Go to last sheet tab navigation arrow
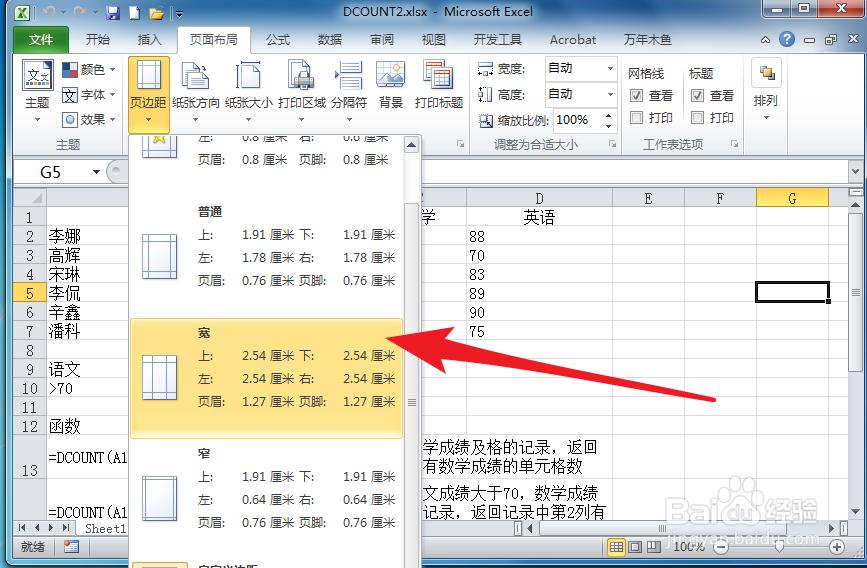 tap(66, 528)
